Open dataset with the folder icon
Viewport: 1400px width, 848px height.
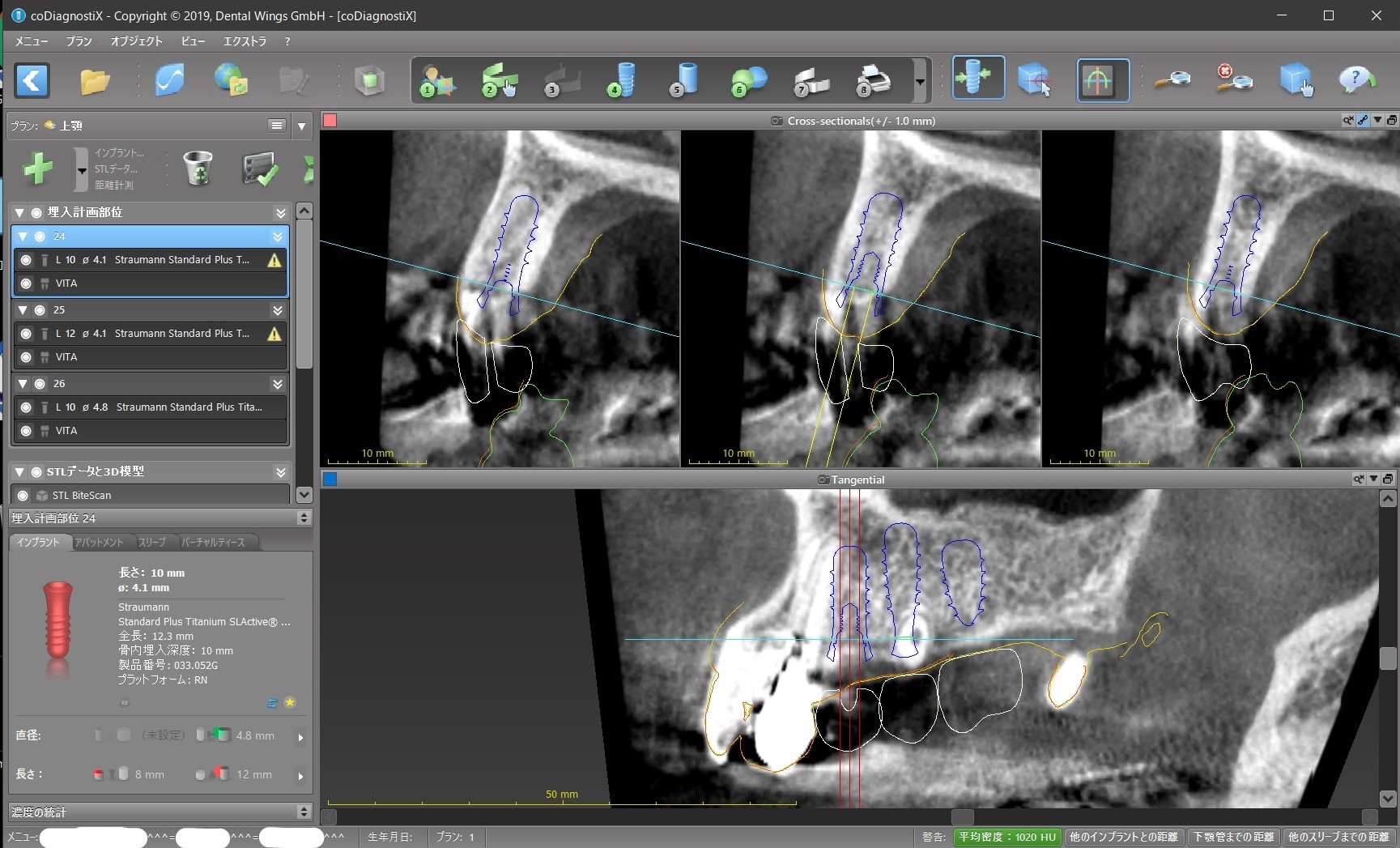95,81
